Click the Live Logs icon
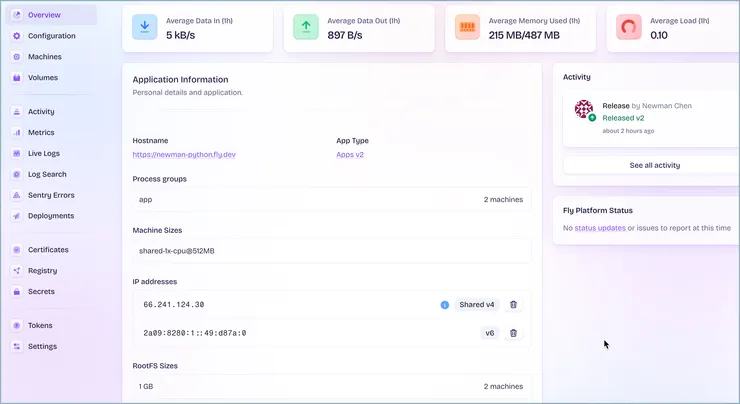 [17, 153]
